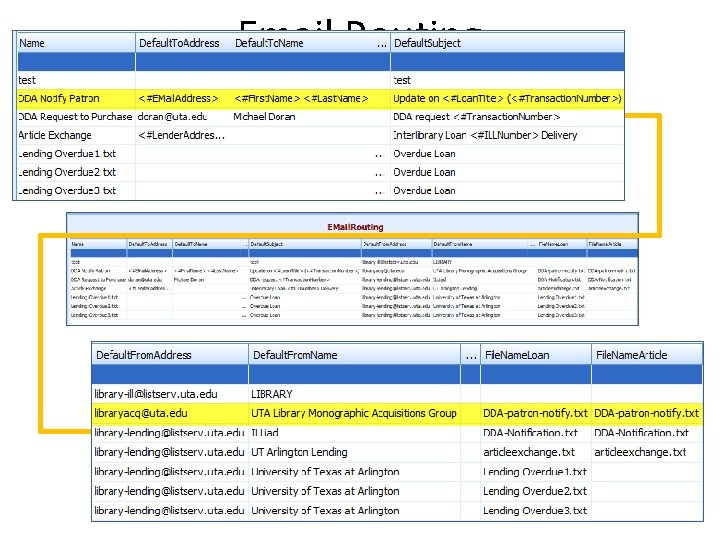Click 'Lending Overdue2.txt' in FileNameLoan column

(535, 491)
